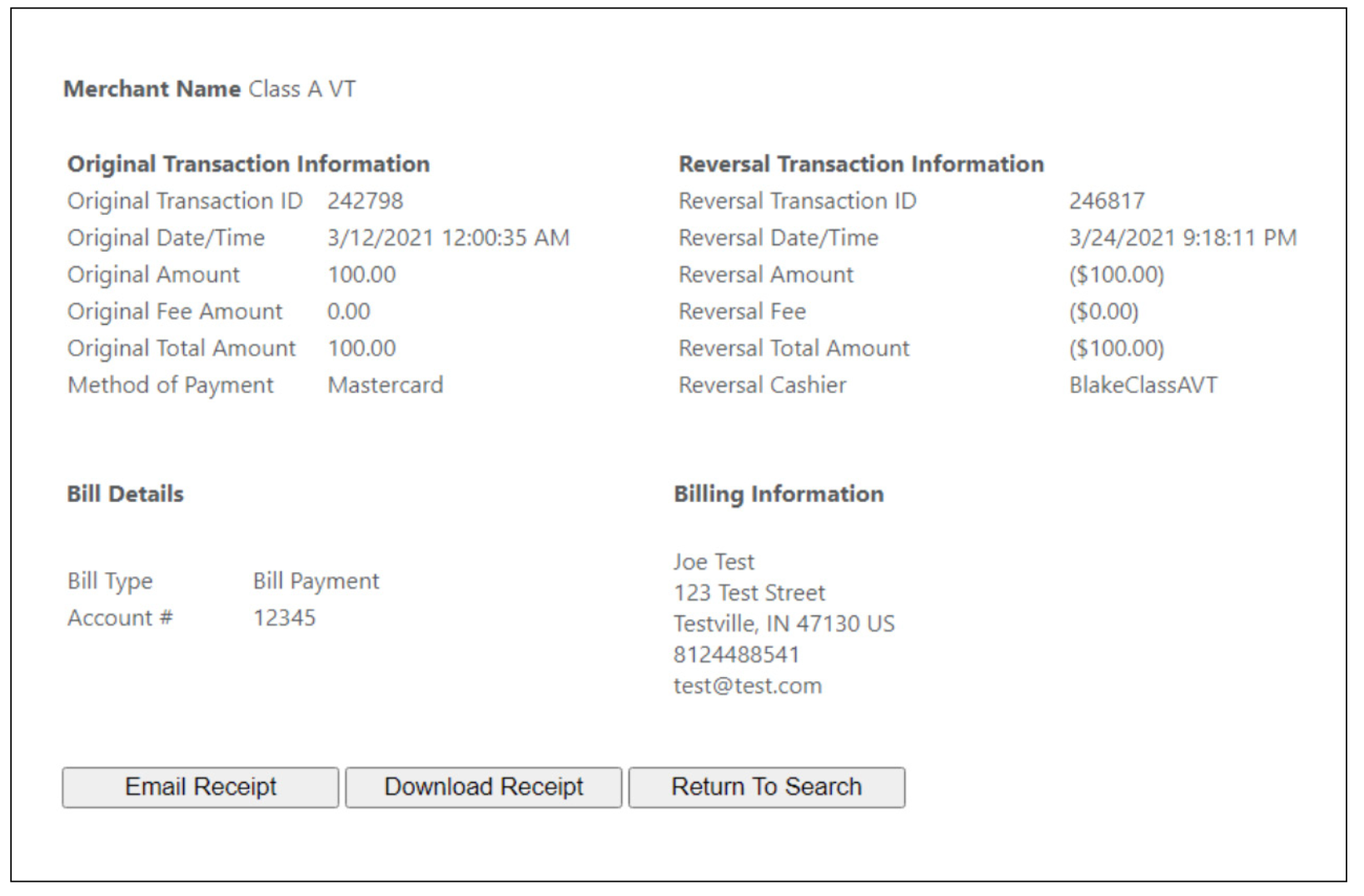Click the original date 3/12/2021 12:00:35 AM

(x=448, y=238)
